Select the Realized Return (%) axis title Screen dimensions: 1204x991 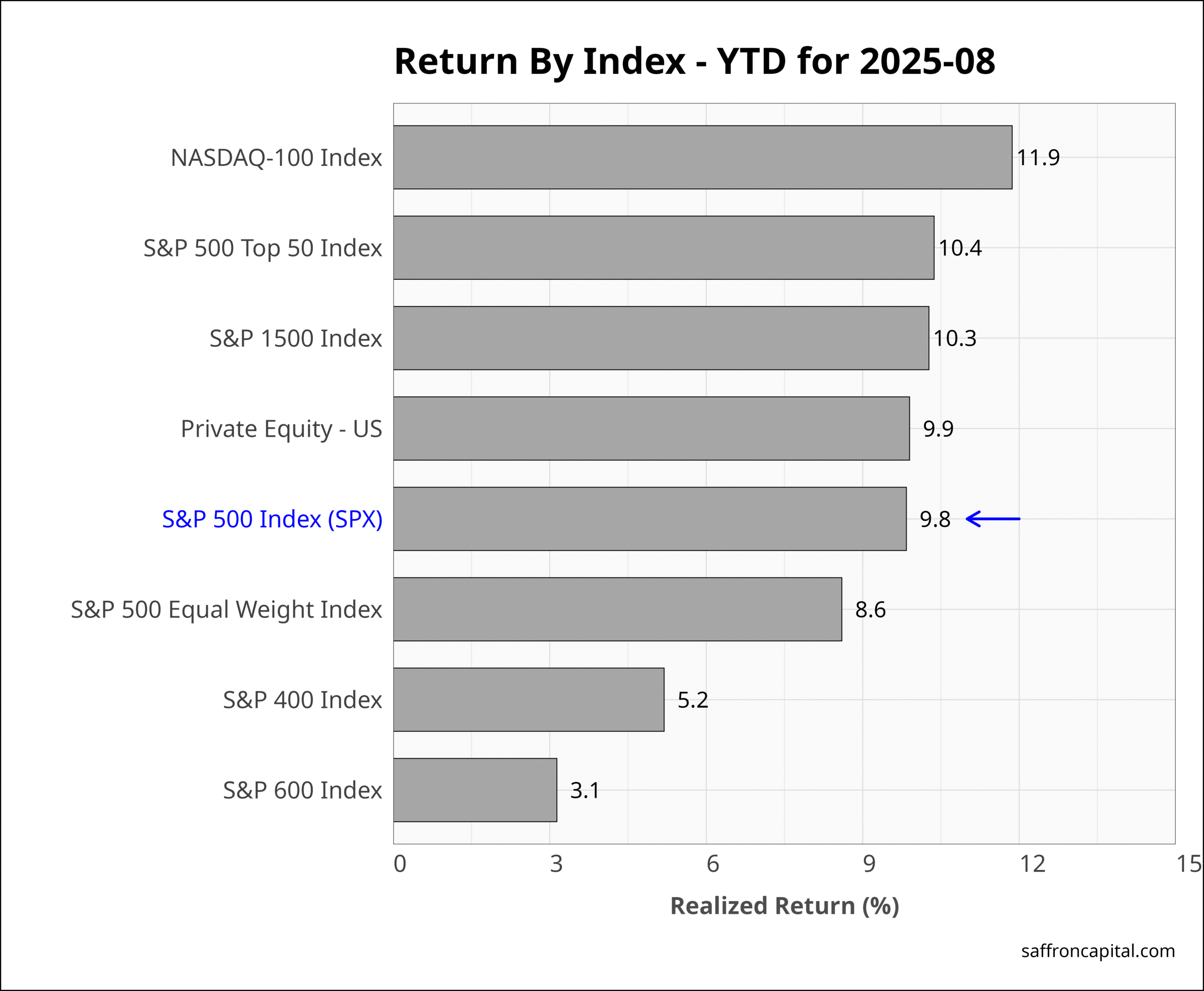784,906
